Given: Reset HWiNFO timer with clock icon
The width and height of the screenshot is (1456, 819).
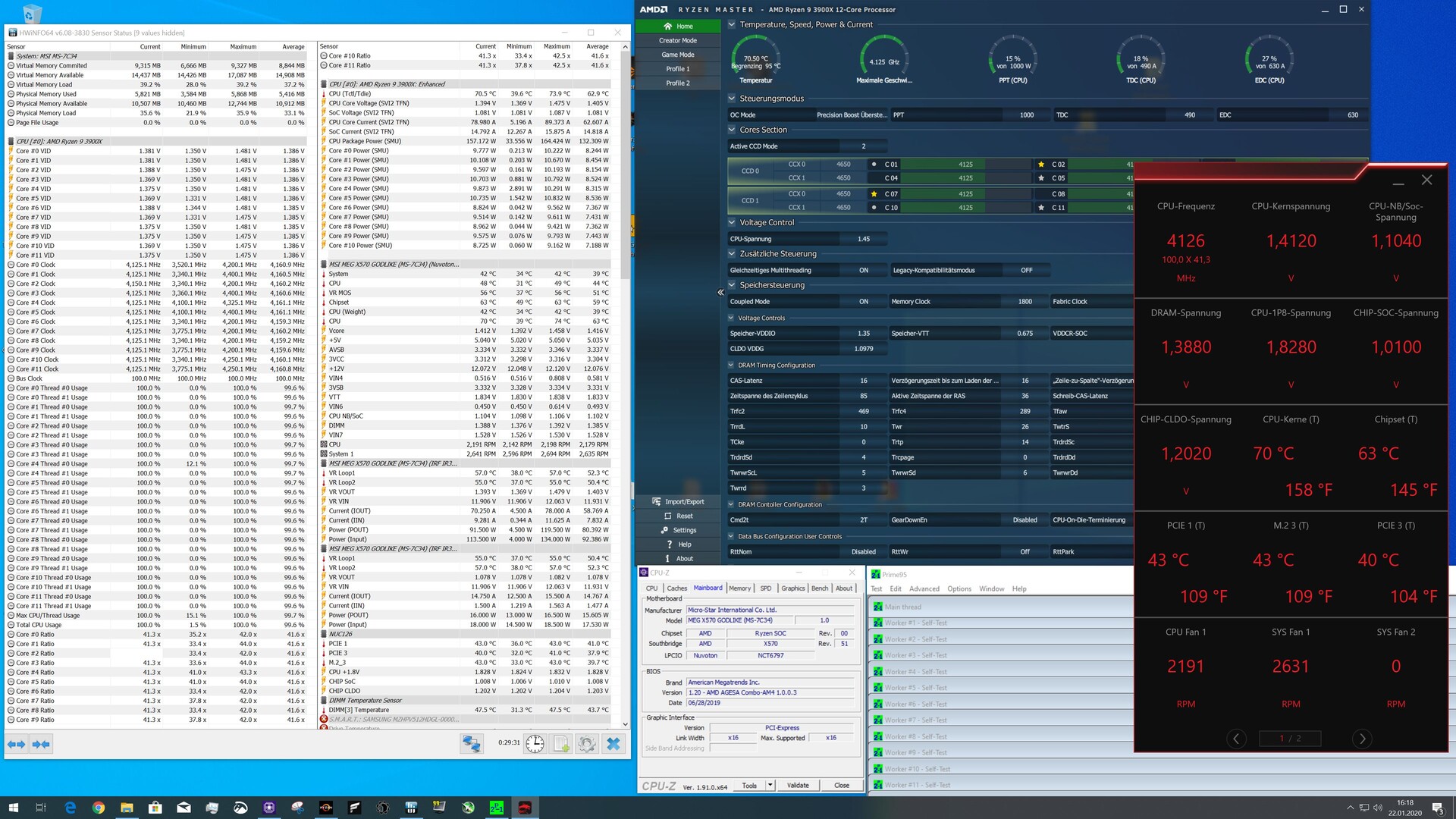Looking at the screenshot, I should (535, 744).
